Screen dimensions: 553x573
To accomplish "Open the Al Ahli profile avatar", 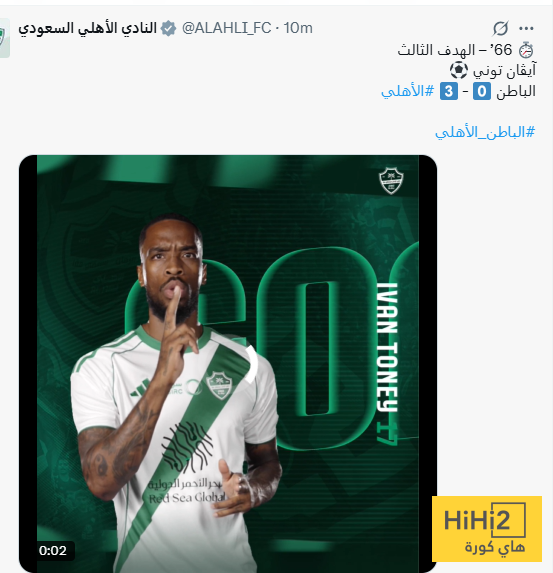I will (x=4, y=38).
